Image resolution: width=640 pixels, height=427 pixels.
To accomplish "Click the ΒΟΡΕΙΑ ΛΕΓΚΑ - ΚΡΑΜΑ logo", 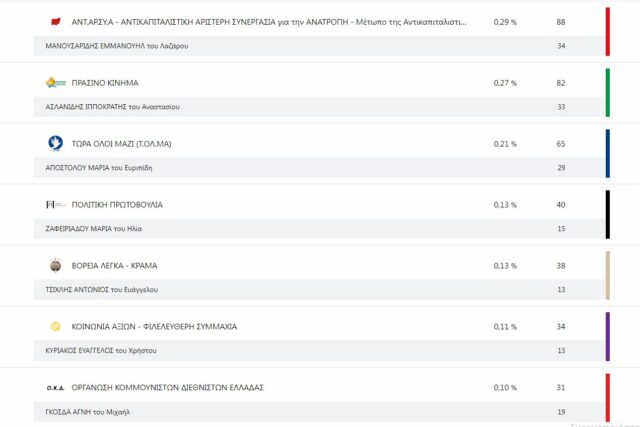I will coord(55,265).
